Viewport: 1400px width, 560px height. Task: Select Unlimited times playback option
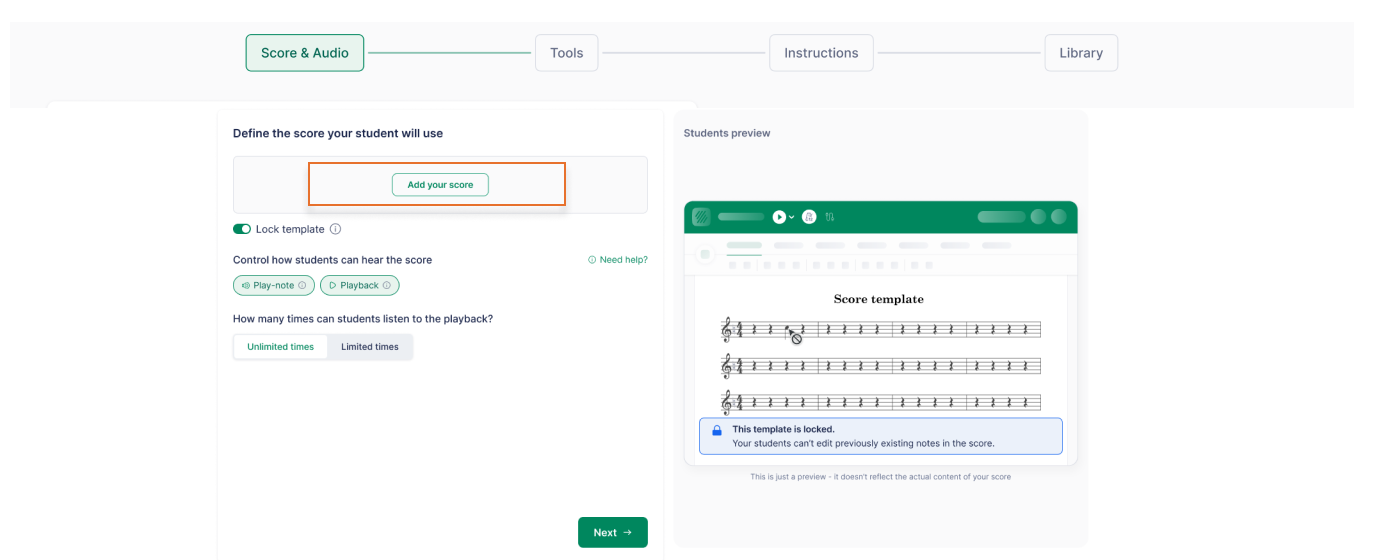280,347
